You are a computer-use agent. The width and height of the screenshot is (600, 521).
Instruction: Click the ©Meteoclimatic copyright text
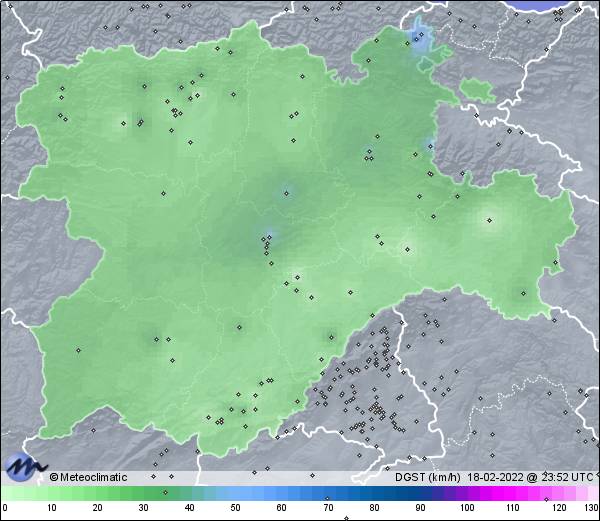click(x=88, y=477)
